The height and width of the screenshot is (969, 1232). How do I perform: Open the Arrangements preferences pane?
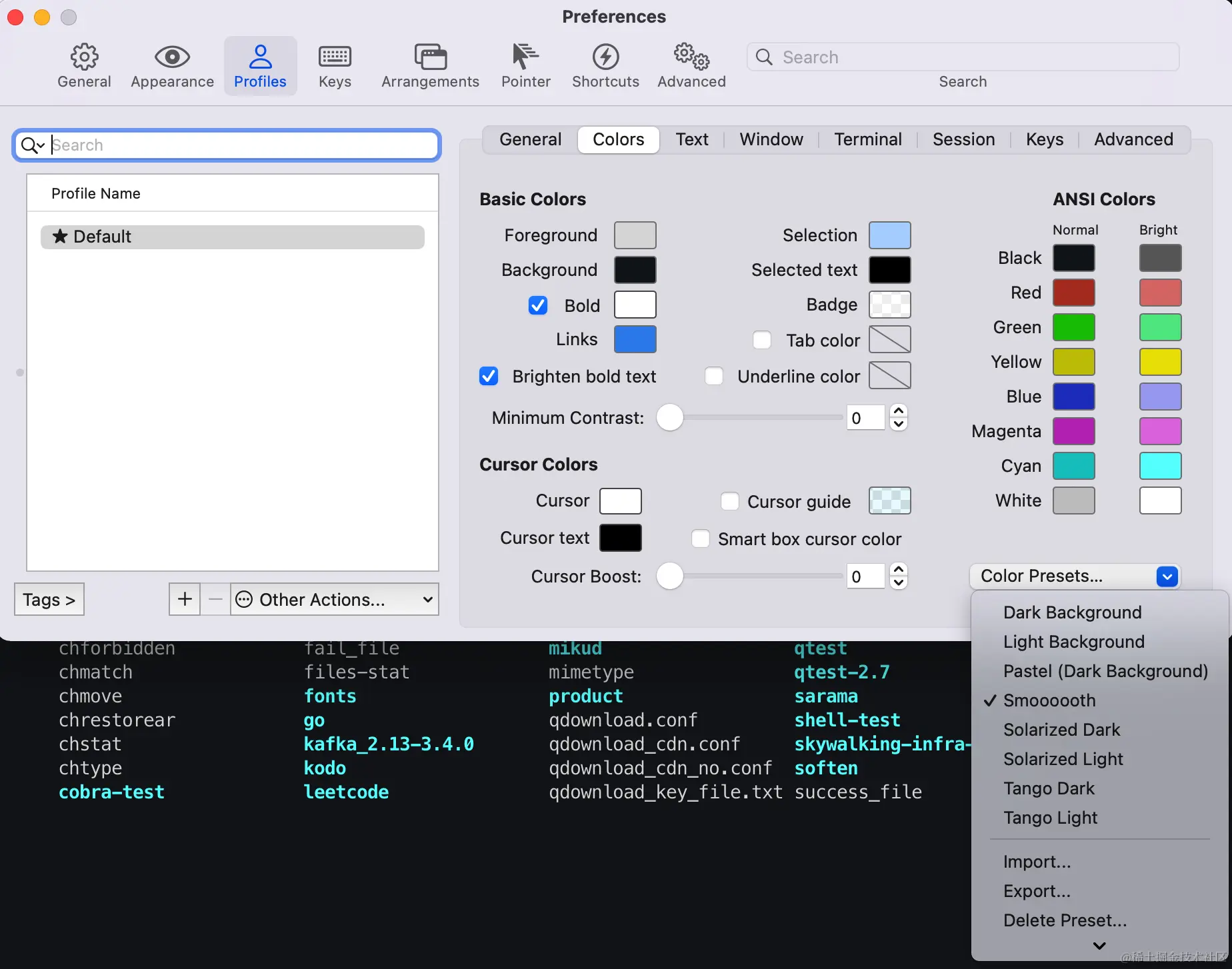(x=430, y=66)
